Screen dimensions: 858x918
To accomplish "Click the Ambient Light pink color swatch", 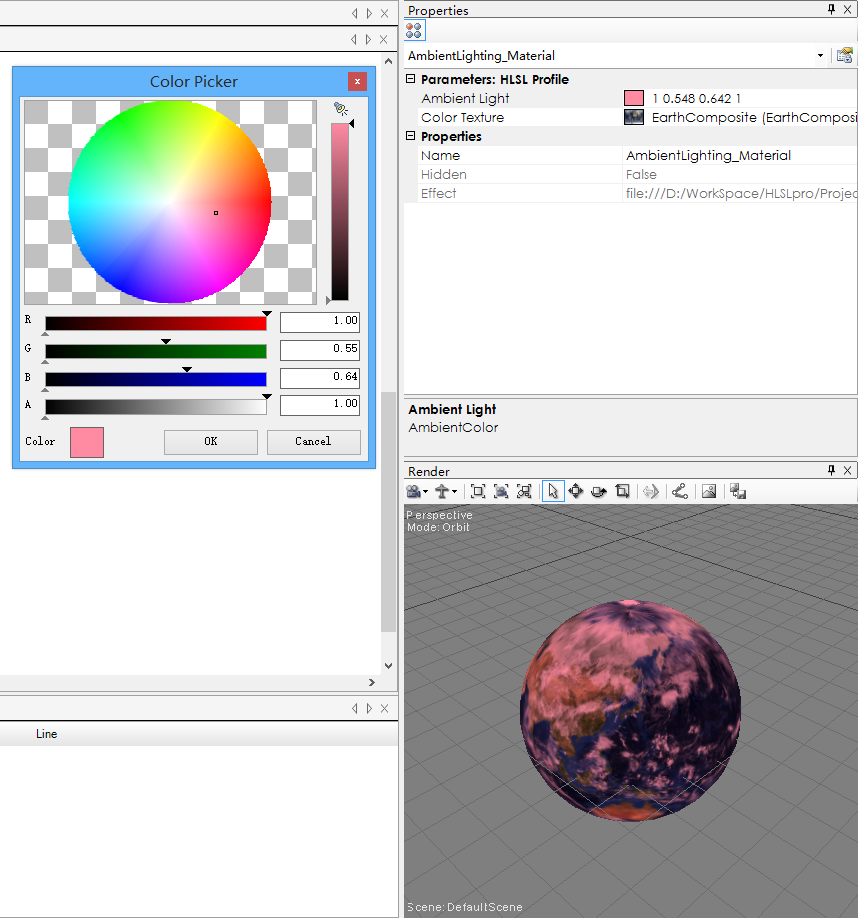I will tap(634, 98).
